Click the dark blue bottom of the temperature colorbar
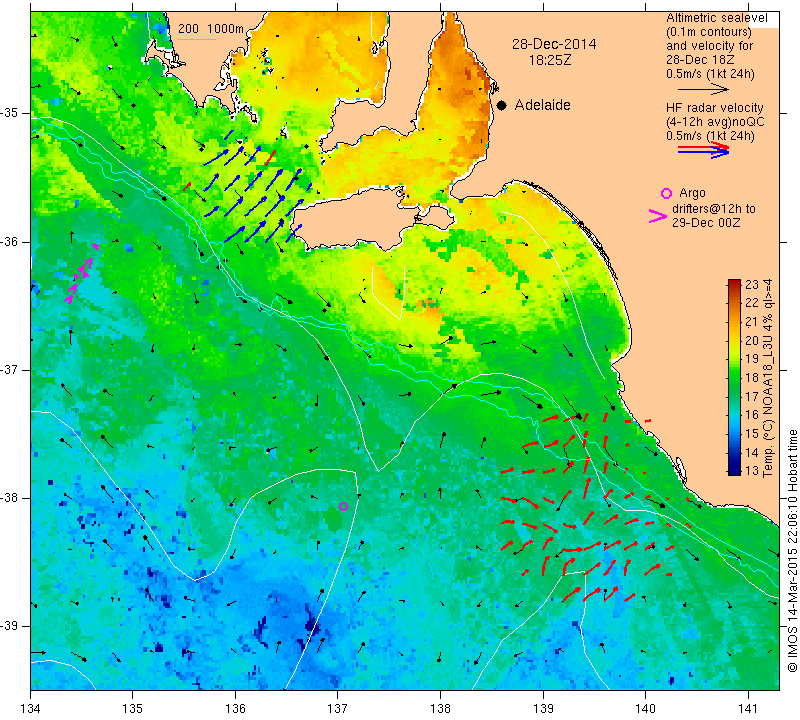The height and width of the screenshot is (720, 800). tap(734, 469)
